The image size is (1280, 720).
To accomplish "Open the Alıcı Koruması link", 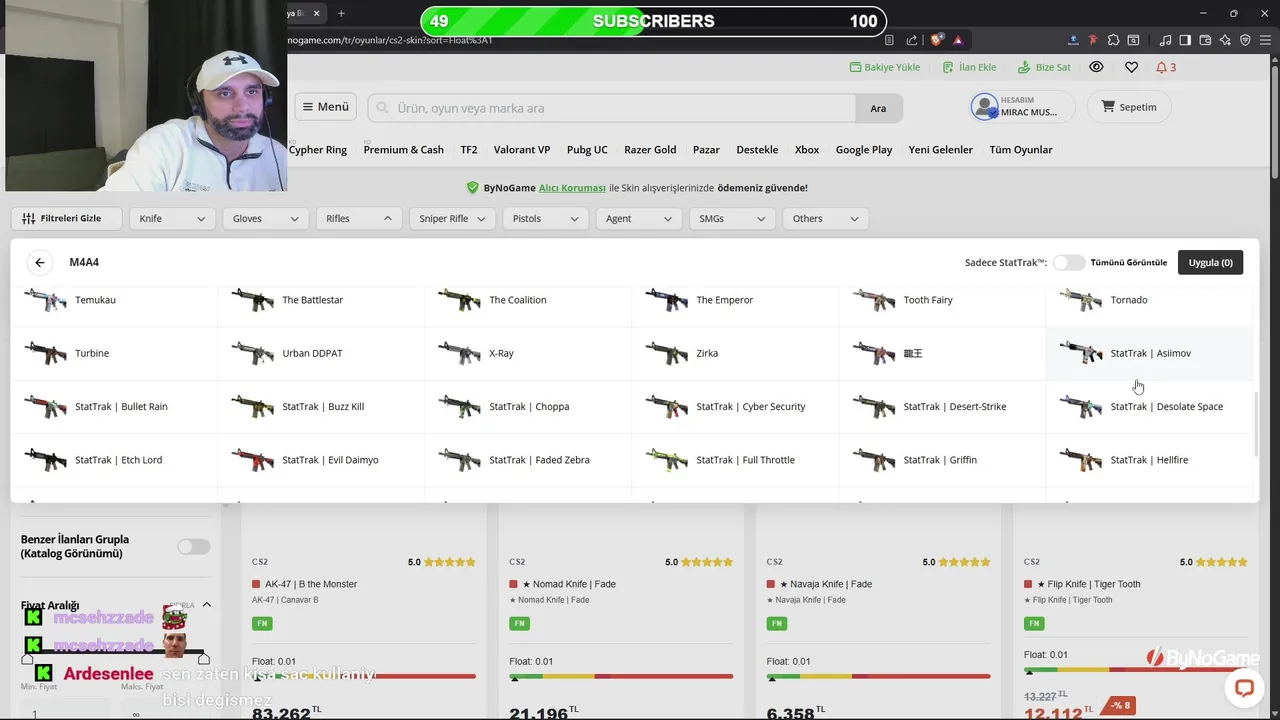I will click(572, 188).
